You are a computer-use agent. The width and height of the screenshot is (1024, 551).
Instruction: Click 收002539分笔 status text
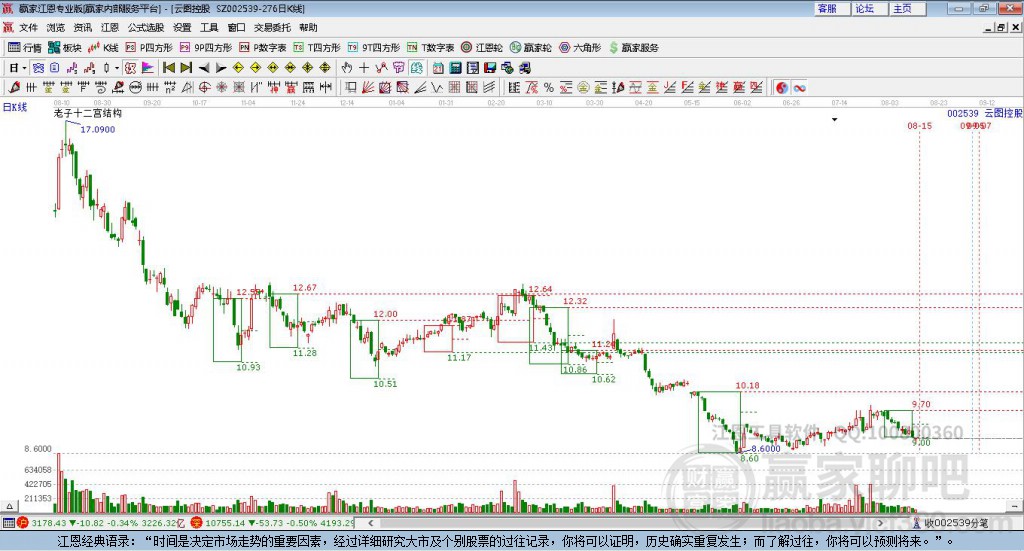tap(956, 523)
